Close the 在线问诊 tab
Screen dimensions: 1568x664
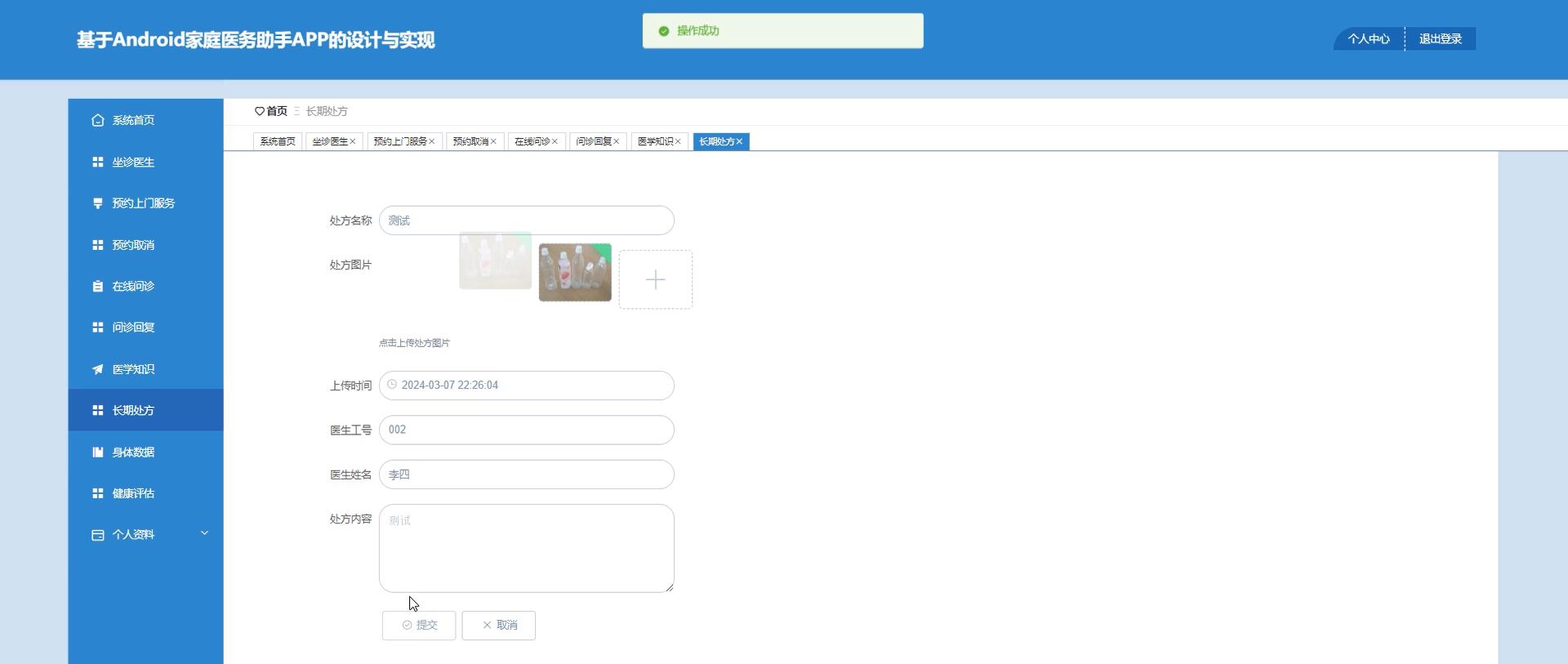pyautogui.click(x=555, y=141)
